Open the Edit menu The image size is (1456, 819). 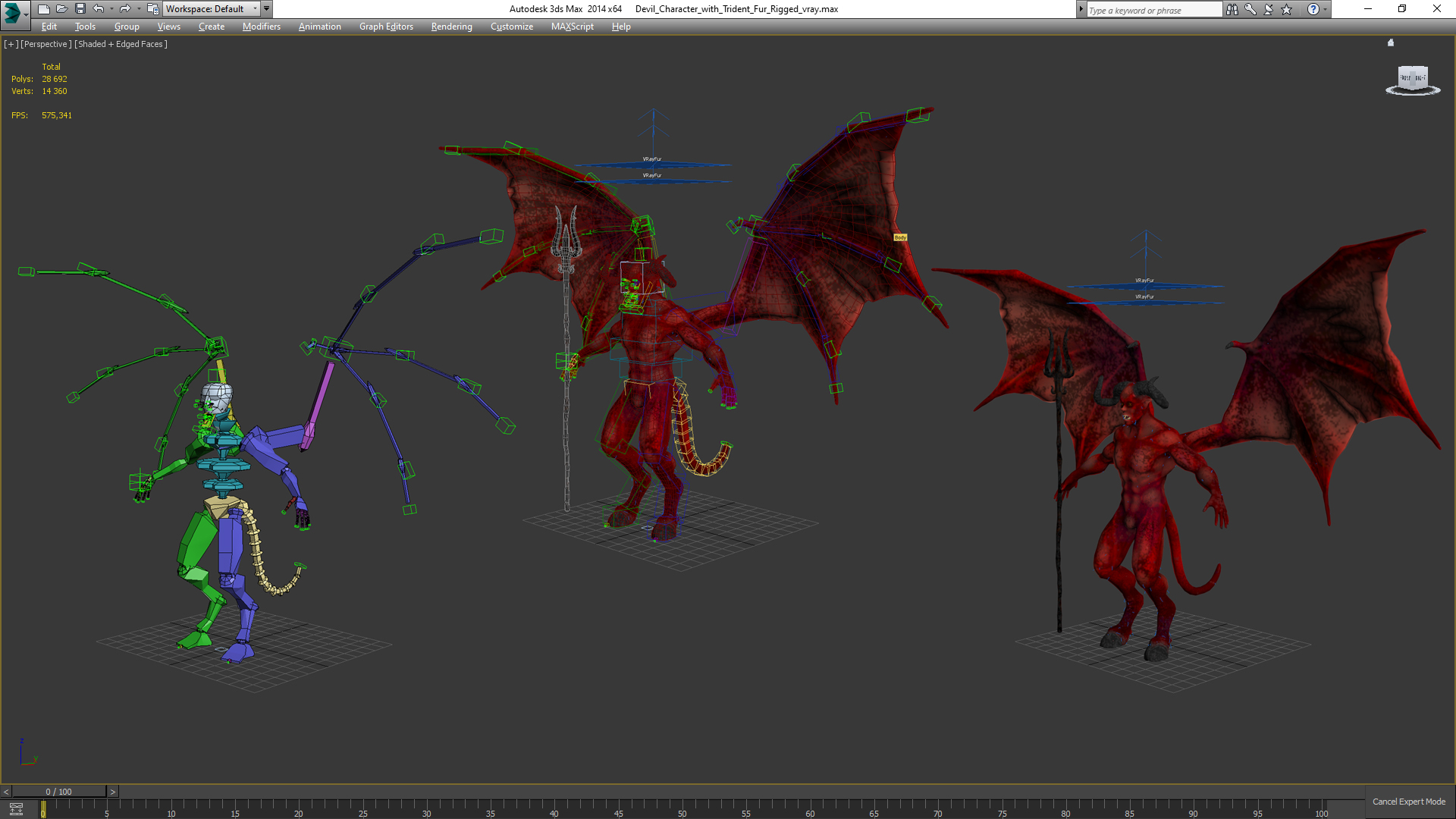tap(49, 27)
